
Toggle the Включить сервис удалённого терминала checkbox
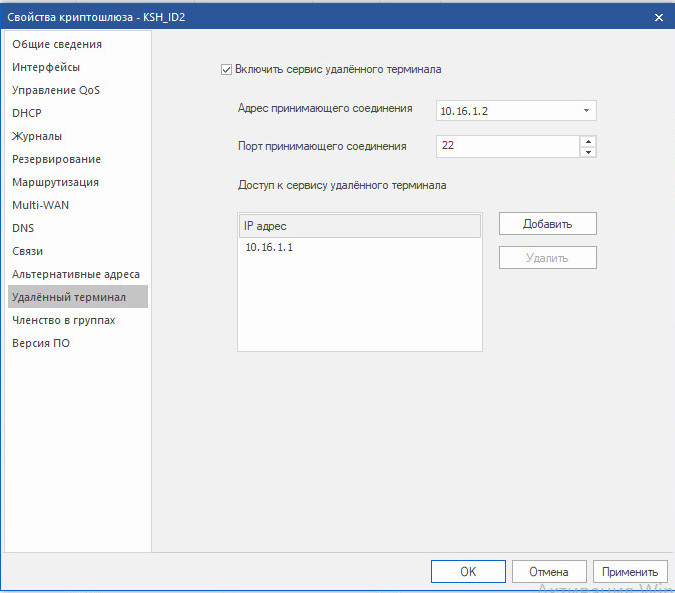pos(226,69)
